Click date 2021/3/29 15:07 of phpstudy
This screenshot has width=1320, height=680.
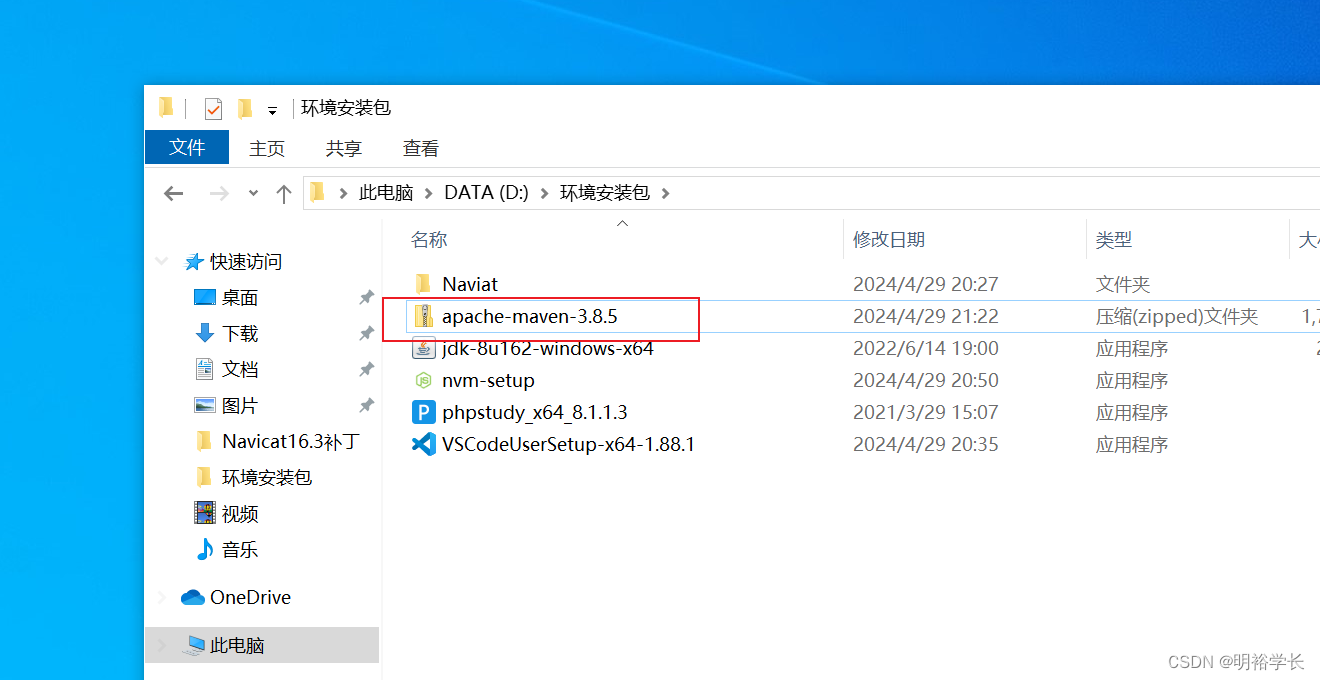pos(926,412)
